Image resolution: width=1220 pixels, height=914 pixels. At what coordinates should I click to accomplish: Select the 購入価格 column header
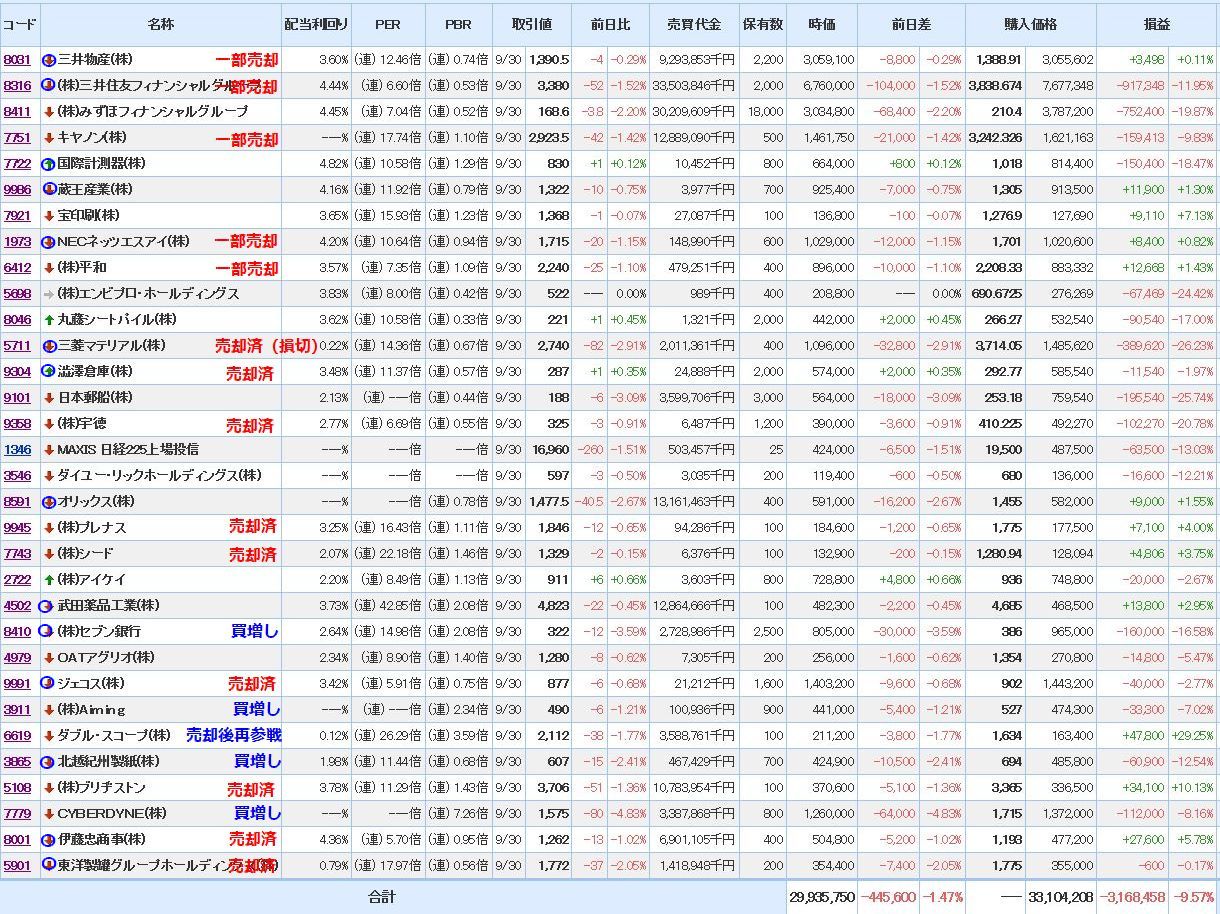[1030, 24]
